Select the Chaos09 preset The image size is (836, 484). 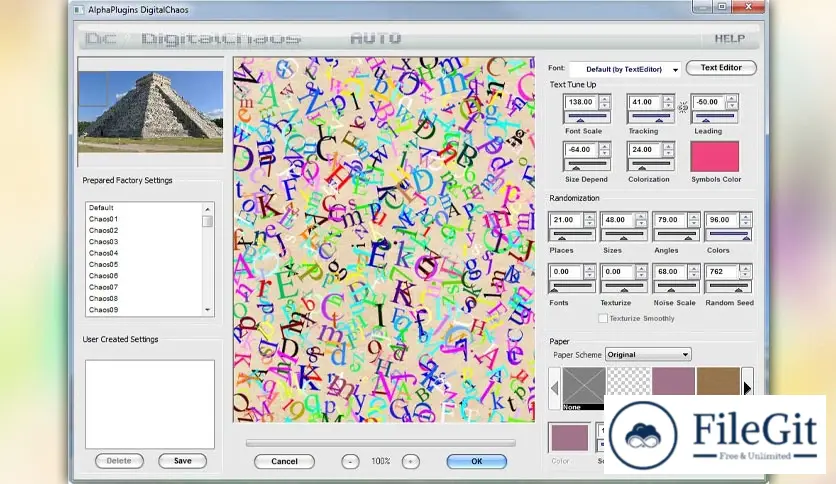click(144, 310)
